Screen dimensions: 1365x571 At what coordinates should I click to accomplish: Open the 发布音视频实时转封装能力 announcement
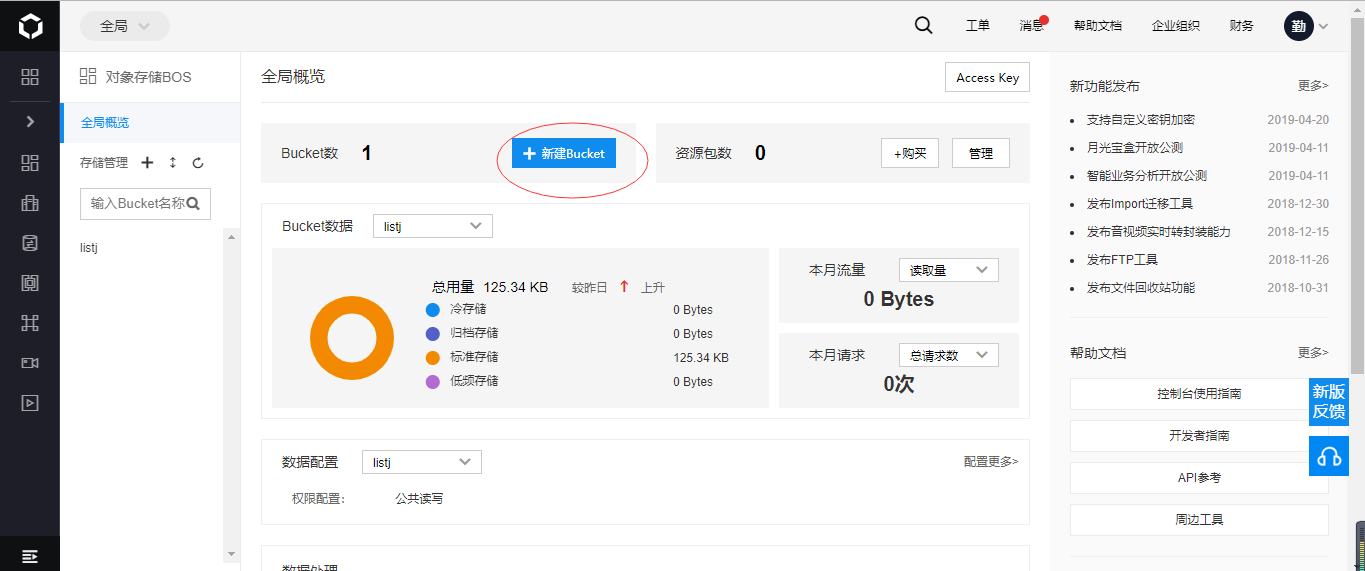(x=1158, y=231)
